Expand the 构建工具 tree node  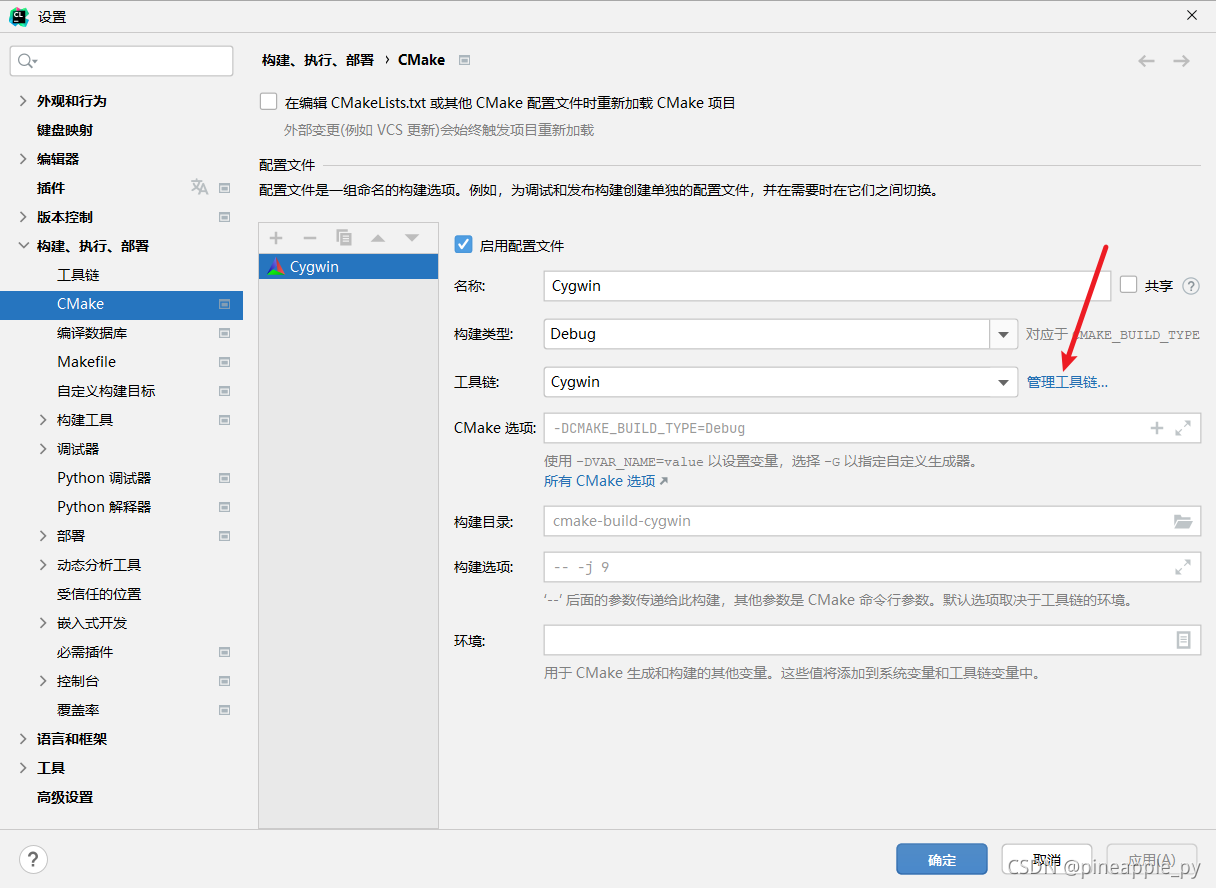click(x=43, y=420)
